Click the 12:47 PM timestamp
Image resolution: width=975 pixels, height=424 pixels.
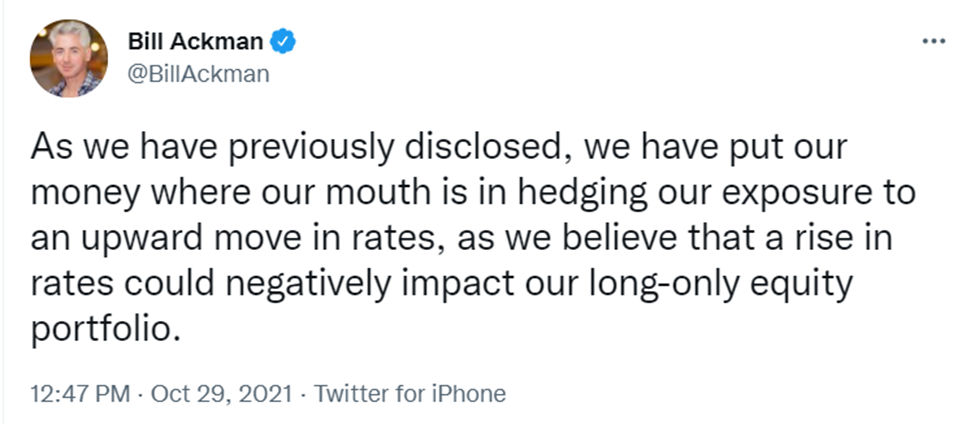coord(80,394)
